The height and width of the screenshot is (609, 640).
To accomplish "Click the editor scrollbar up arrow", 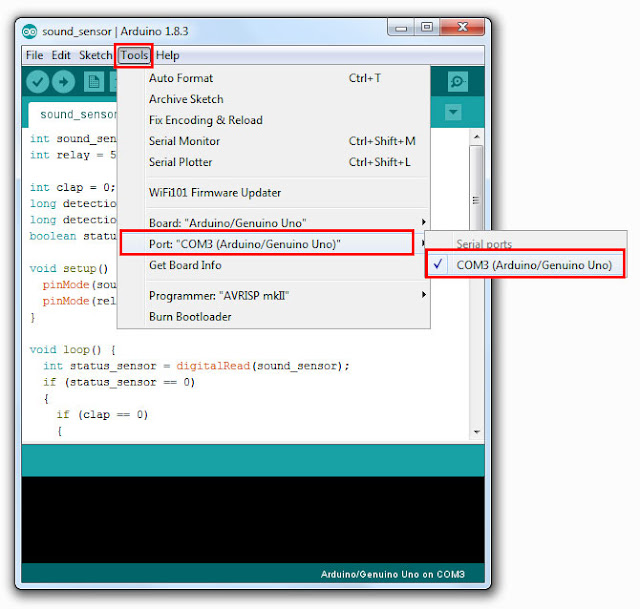I will click(x=476, y=137).
